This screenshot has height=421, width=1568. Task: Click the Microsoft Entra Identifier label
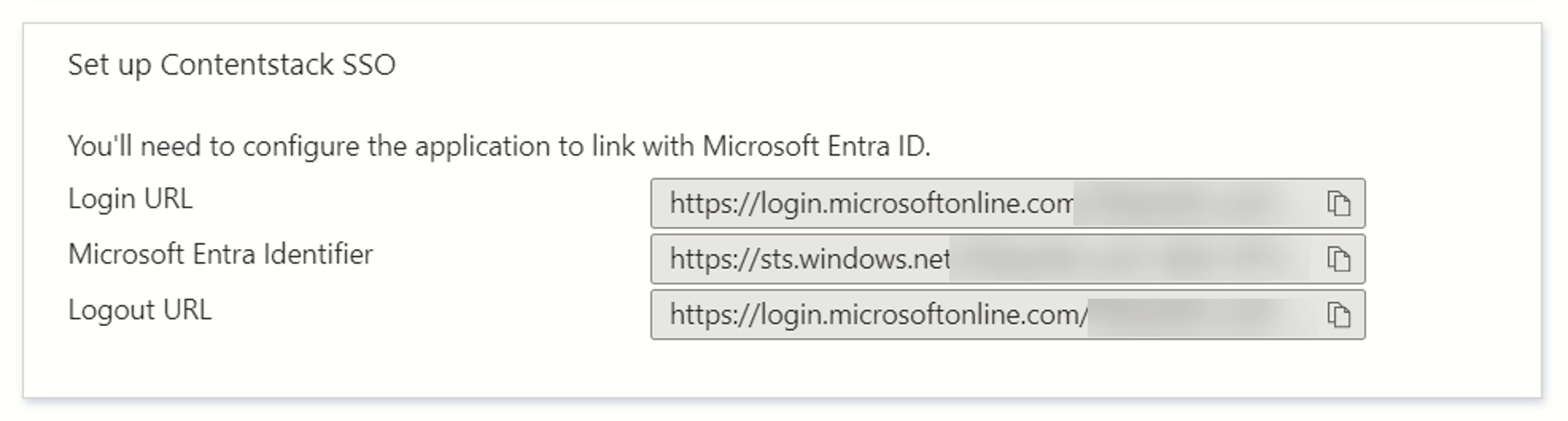pos(220,254)
